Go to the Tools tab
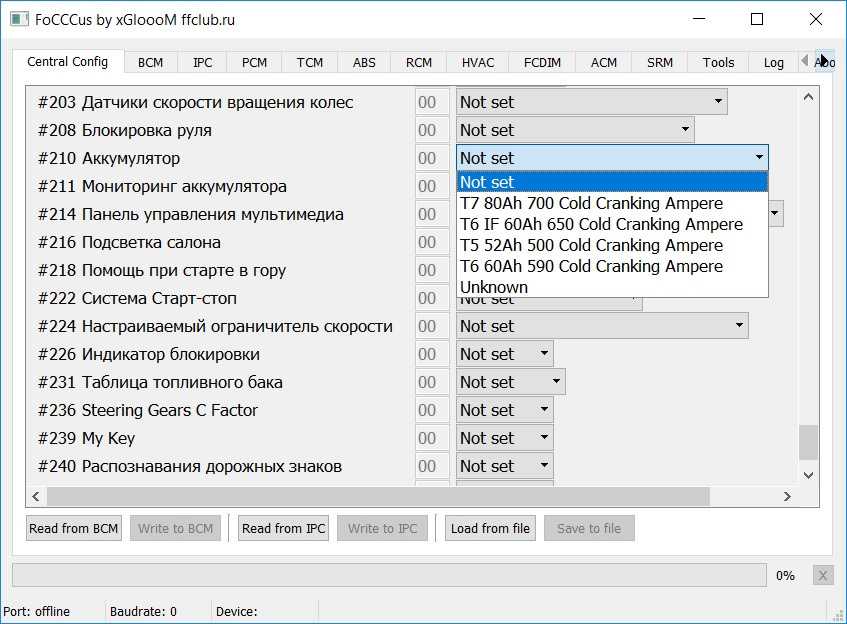This screenshot has width=847, height=624. pyautogui.click(x=718, y=62)
